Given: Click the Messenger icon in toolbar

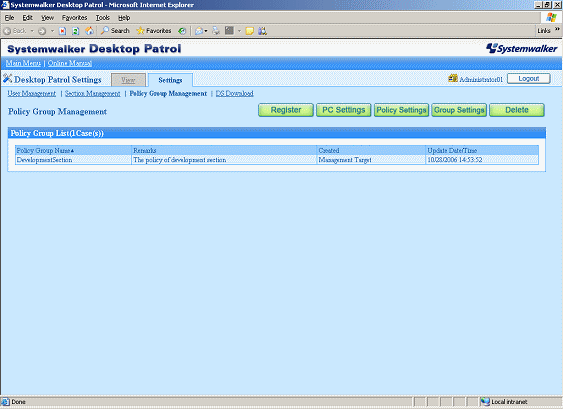Looking at the screenshot, I should coord(262,31).
